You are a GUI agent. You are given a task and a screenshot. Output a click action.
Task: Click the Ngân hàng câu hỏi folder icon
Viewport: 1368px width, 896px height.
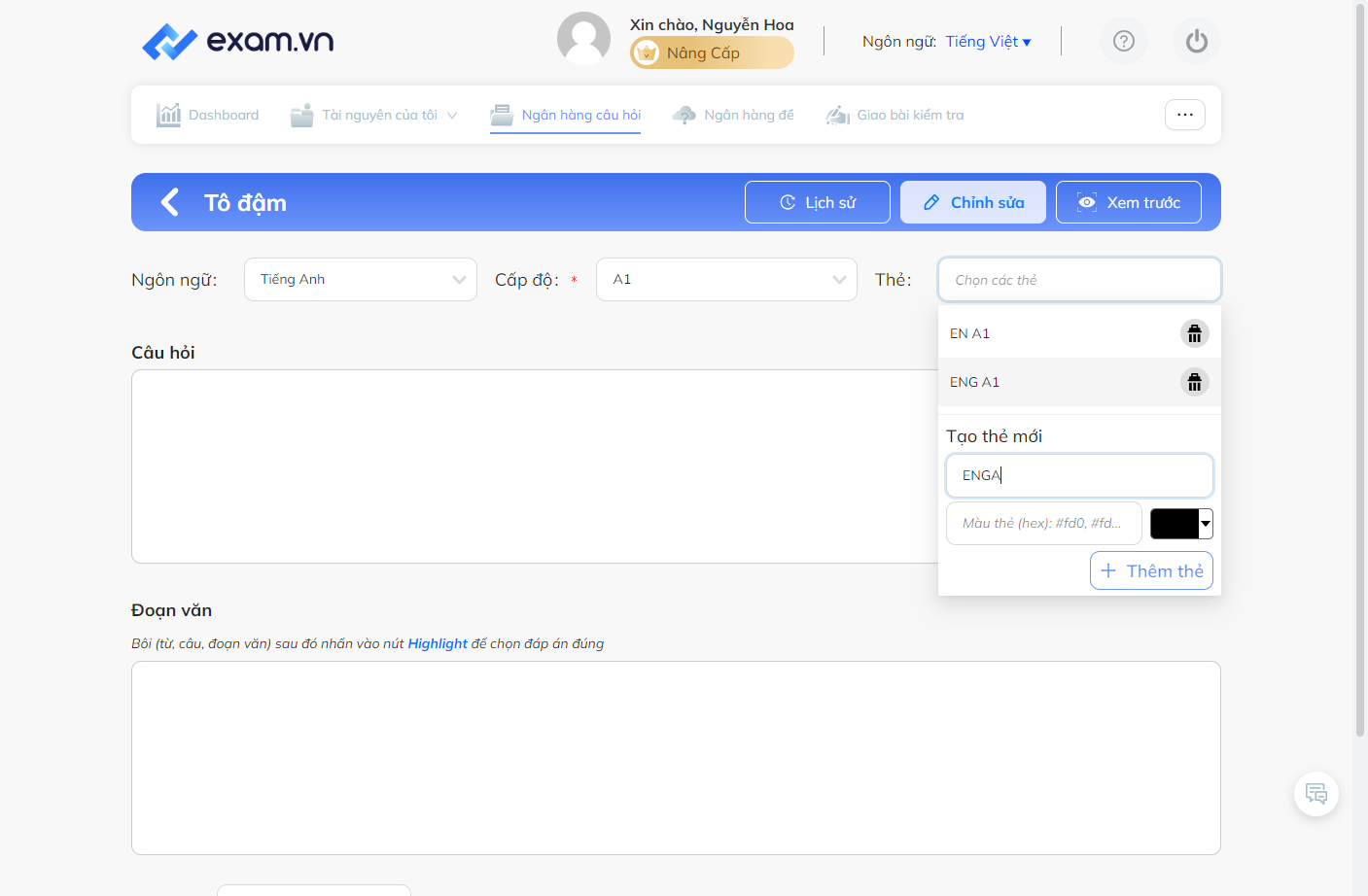coord(502,115)
